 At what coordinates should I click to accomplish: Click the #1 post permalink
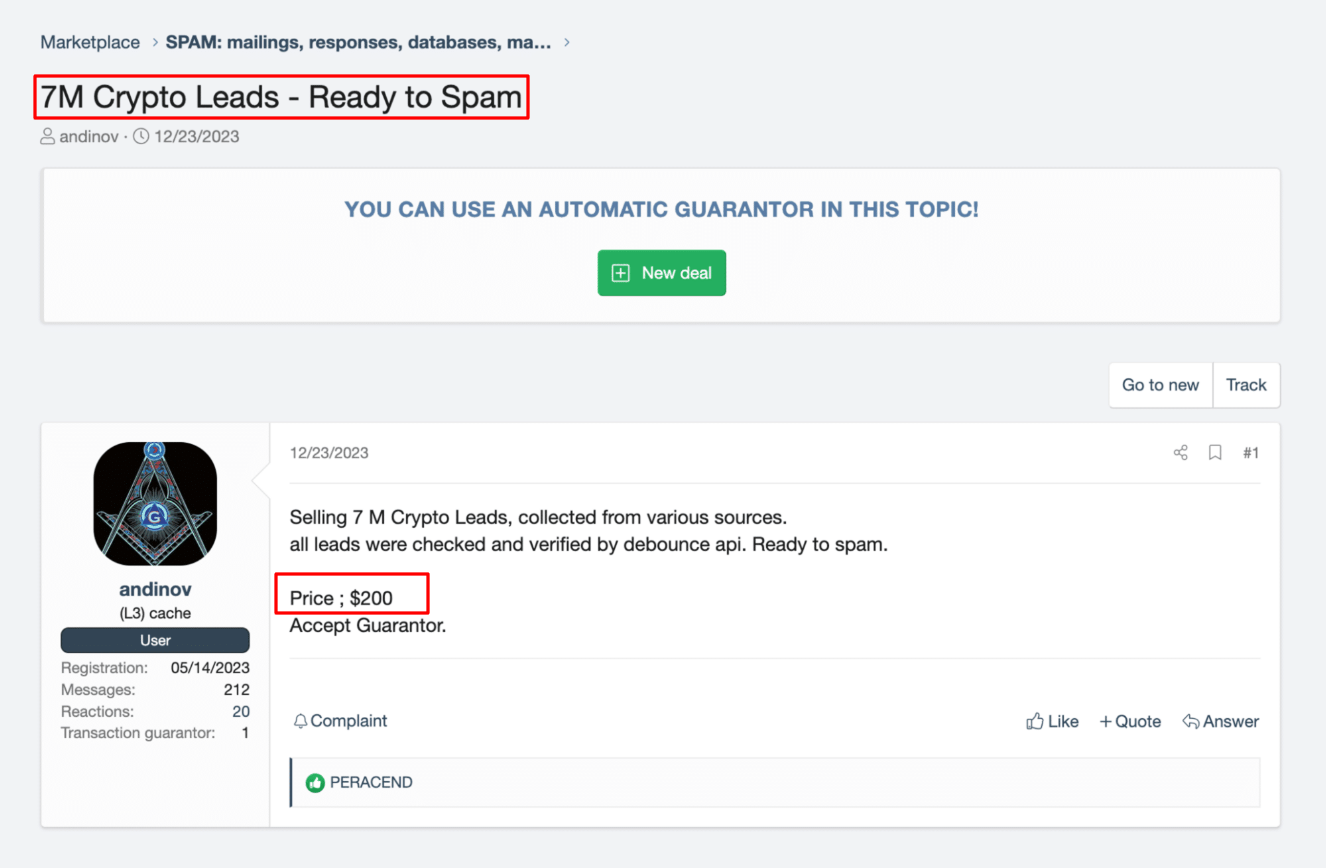(x=1250, y=453)
